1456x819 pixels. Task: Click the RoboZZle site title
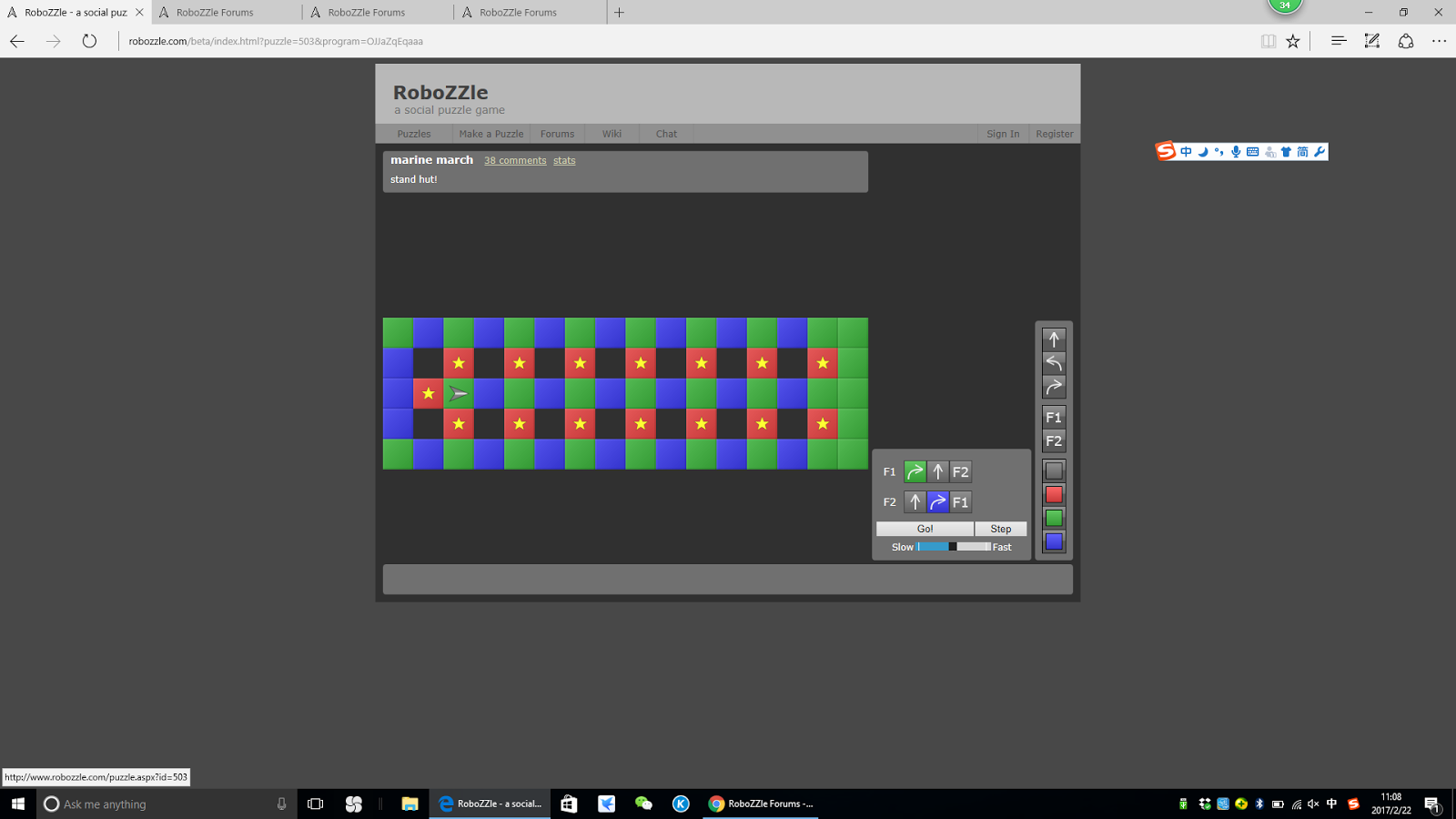click(440, 92)
